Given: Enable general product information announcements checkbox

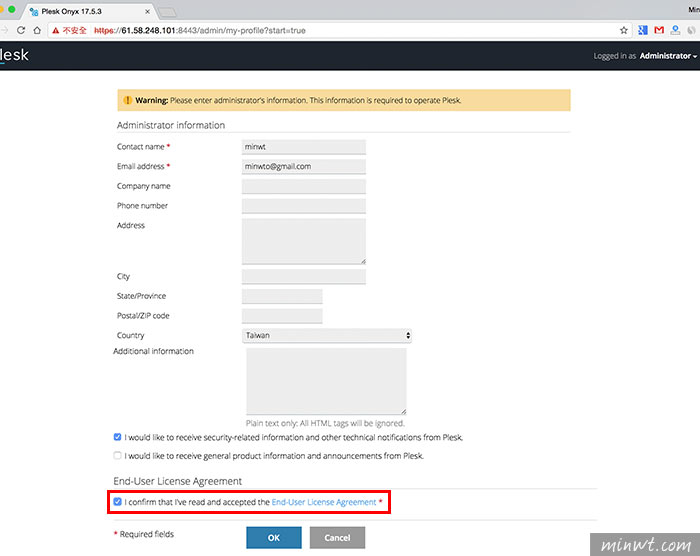Looking at the screenshot, I should point(117,456).
